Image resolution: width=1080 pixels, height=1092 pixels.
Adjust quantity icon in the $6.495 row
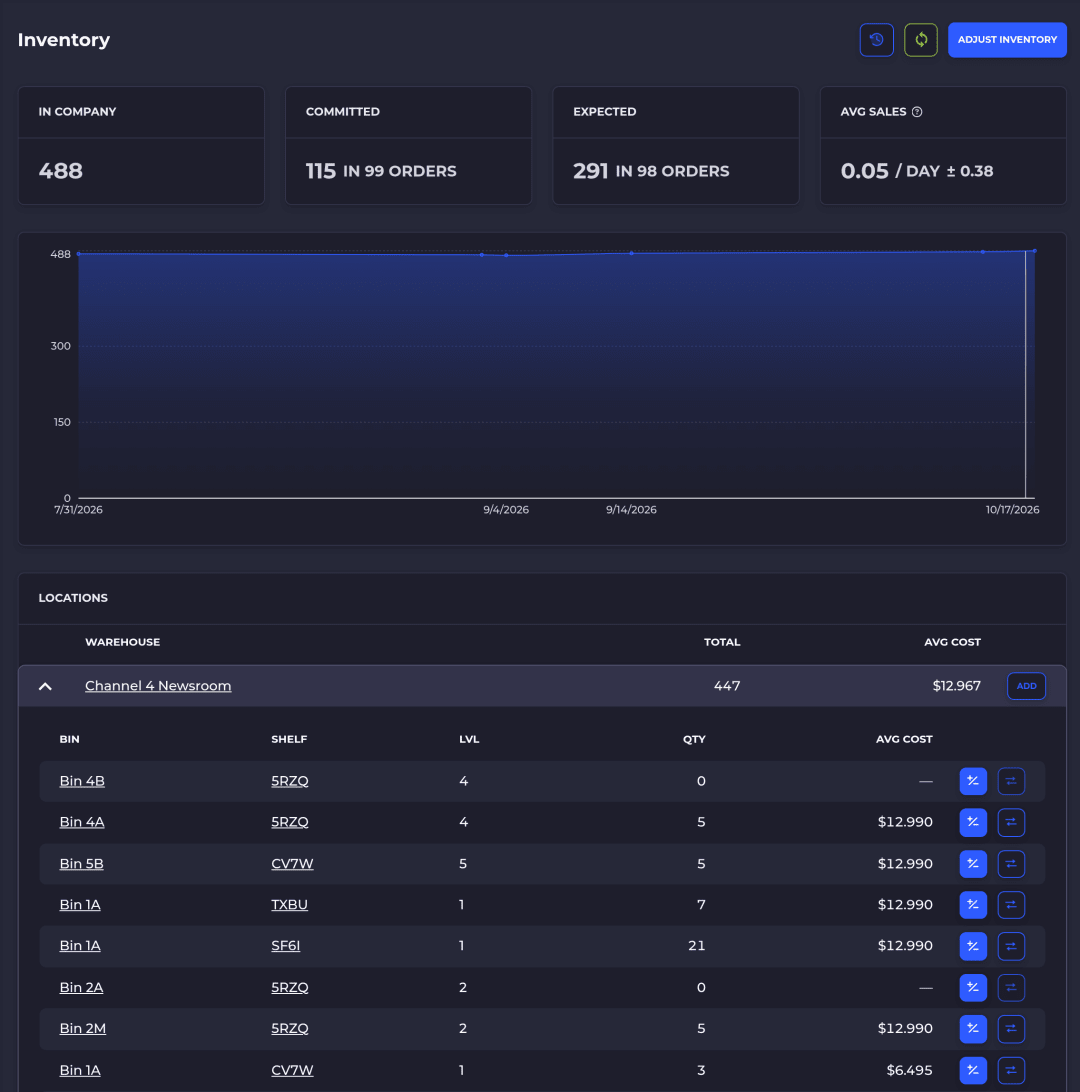973,1070
